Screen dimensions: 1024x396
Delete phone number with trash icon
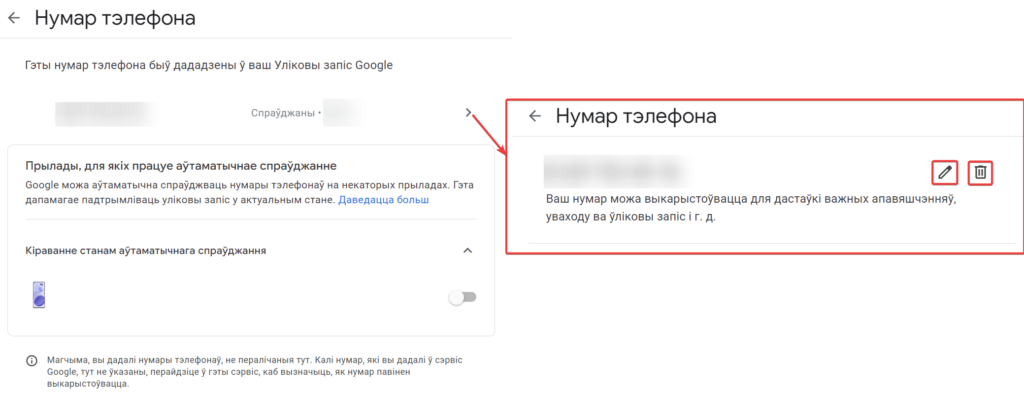click(980, 173)
